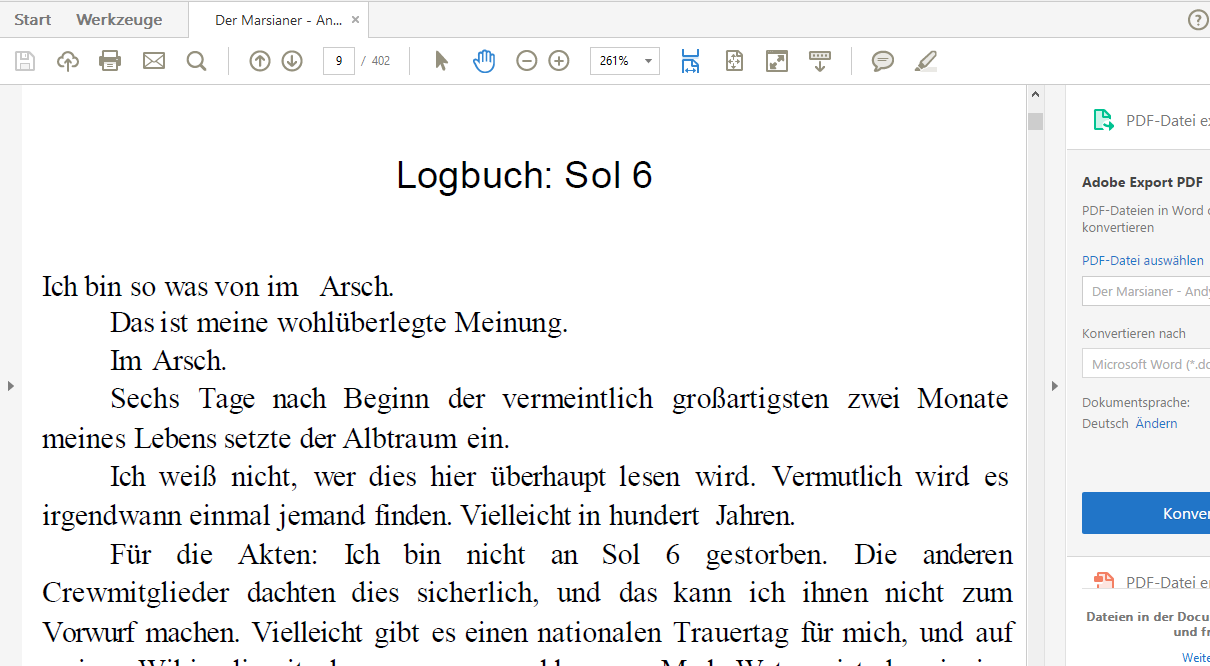
Task: Close the Der Marsianer document tab
Action: tap(355, 19)
